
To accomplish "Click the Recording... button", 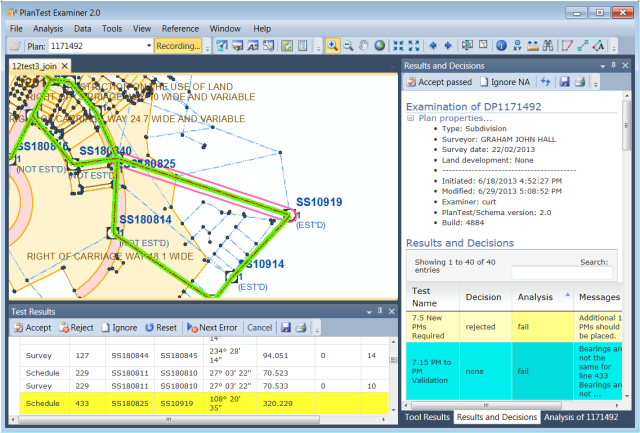I will point(178,46).
